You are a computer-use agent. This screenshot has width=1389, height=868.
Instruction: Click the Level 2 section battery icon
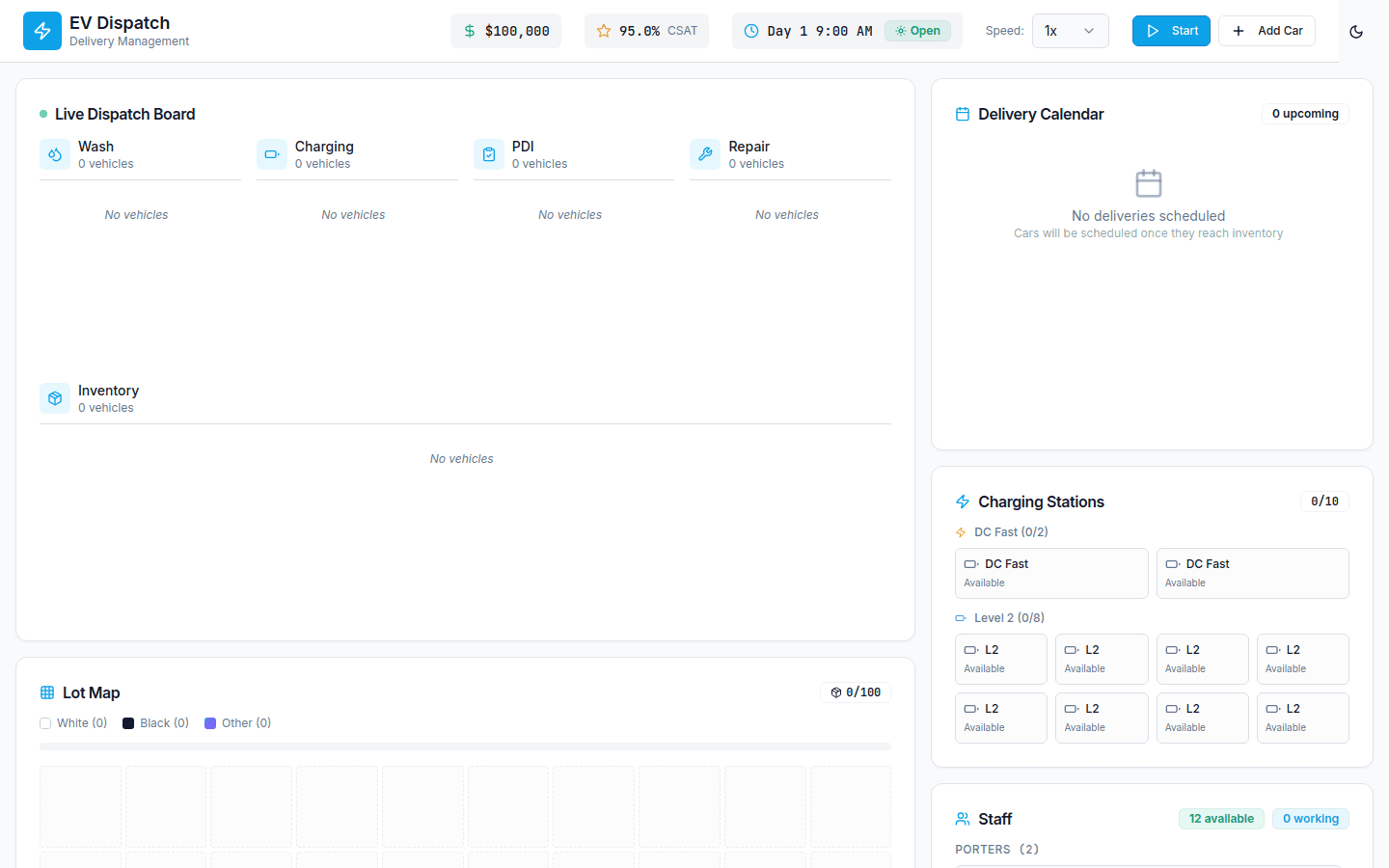point(961,618)
